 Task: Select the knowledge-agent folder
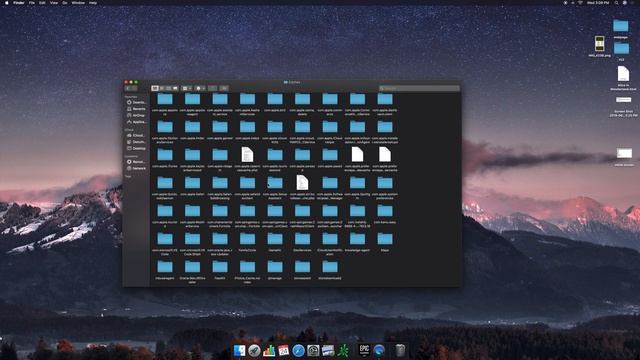coord(357,239)
